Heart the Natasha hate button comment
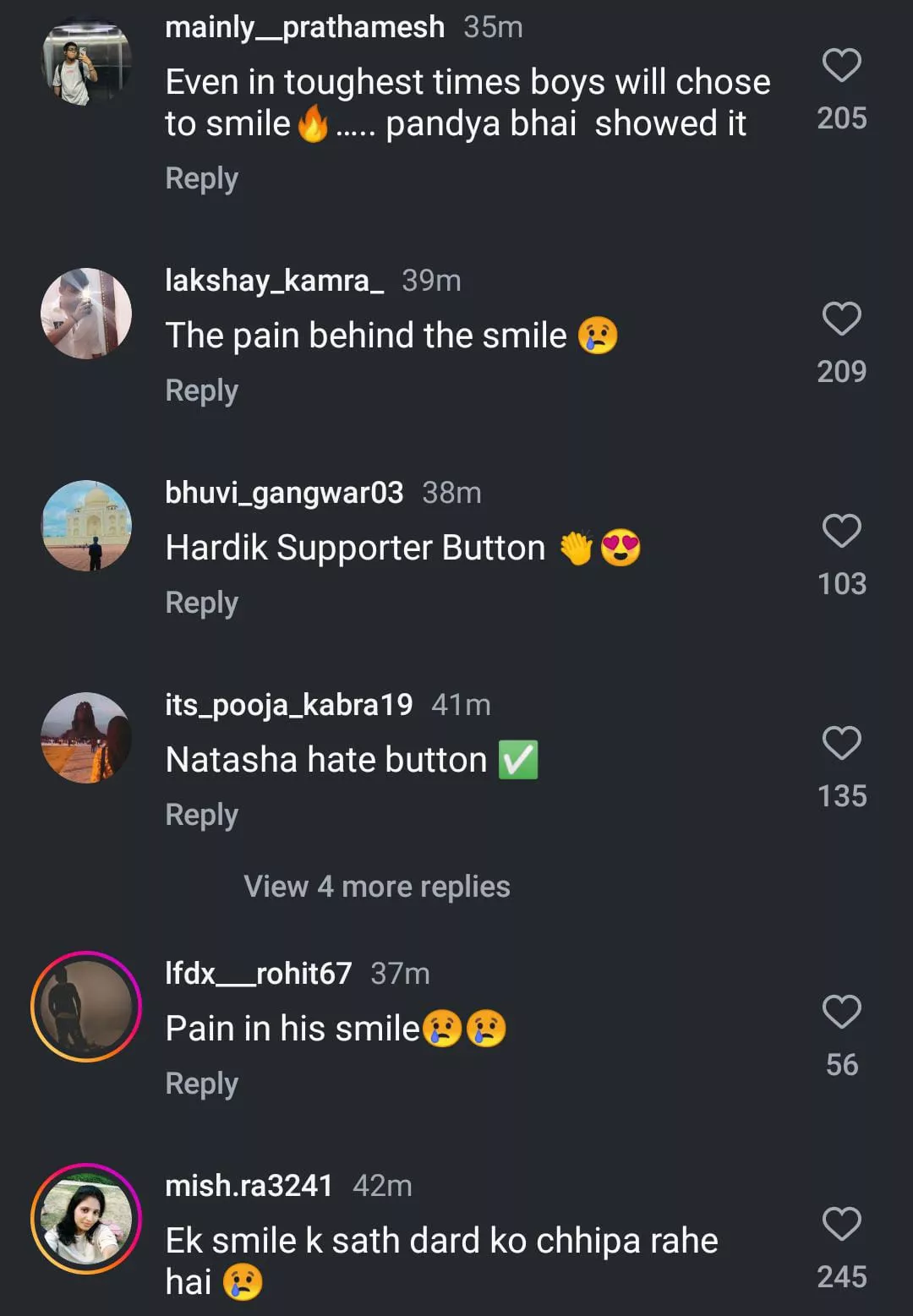Screen dimensions: 913x1316 pyautogui.click(x=841, y=744)
